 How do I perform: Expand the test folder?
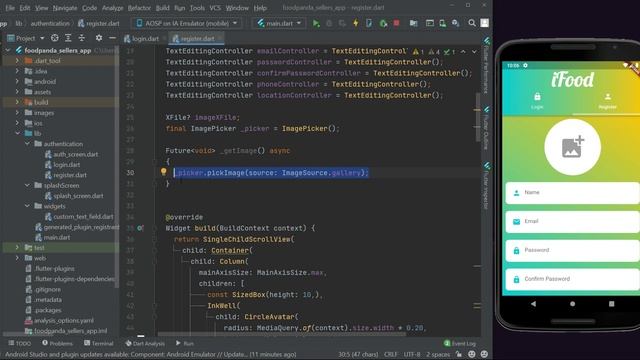point(17,248)
